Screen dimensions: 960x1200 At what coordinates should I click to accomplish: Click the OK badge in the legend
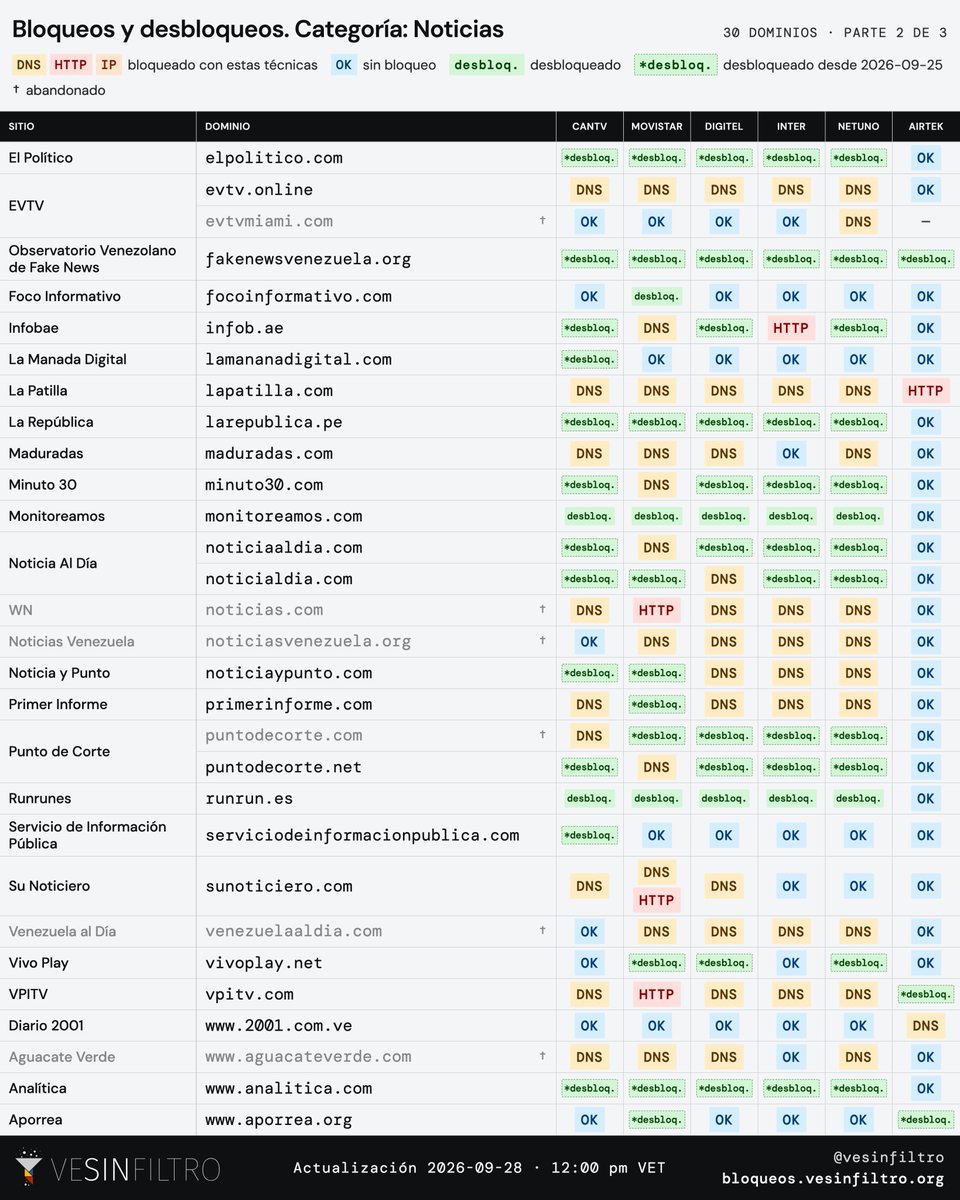click(x=343, y=65)
